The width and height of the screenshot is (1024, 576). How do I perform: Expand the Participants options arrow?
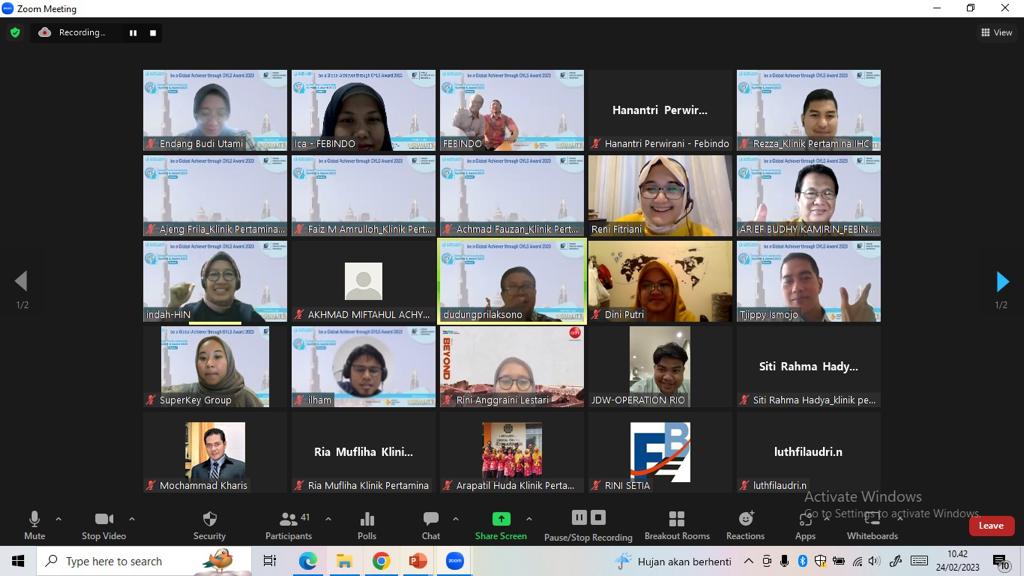pyautogui.click(x=328, y=519)
